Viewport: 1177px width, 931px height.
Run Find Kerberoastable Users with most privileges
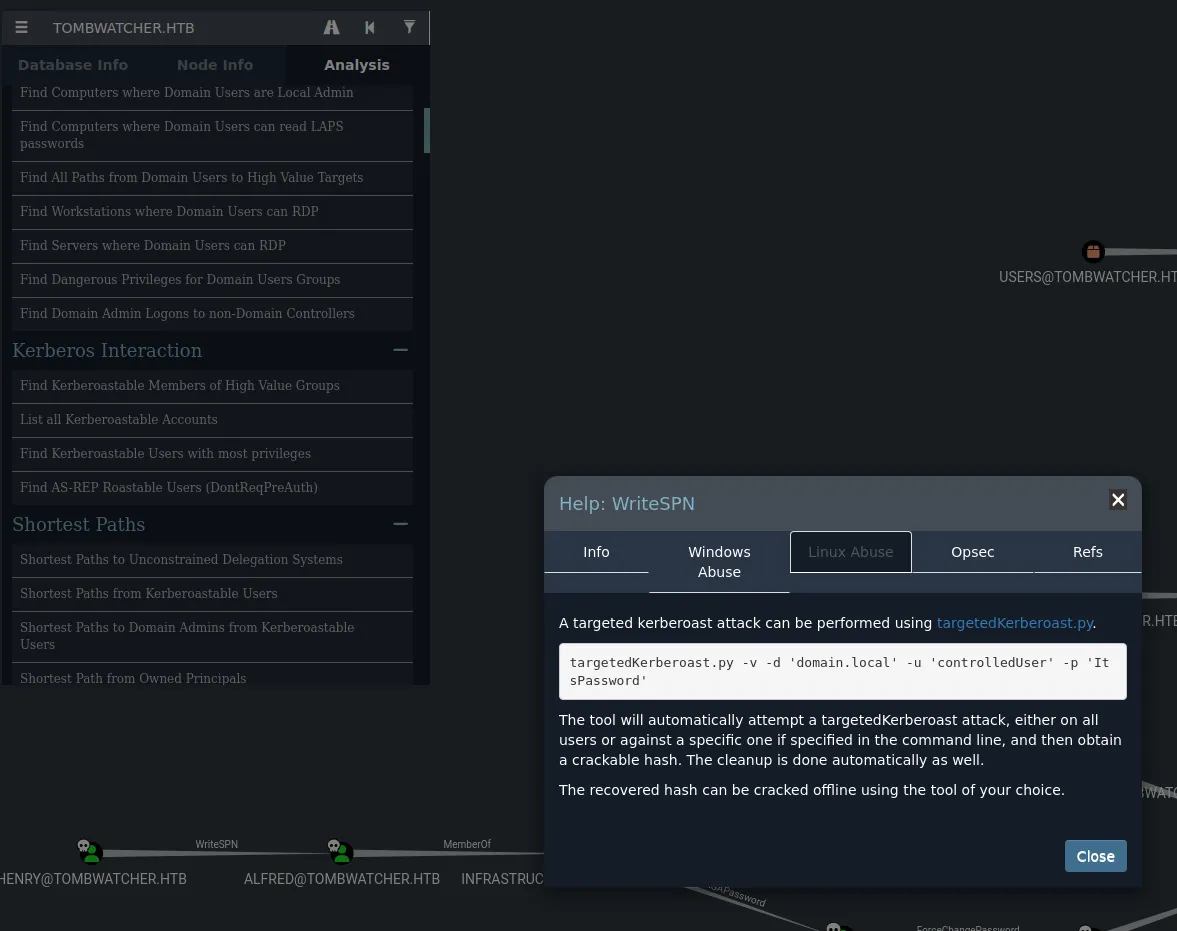[212, 453]
